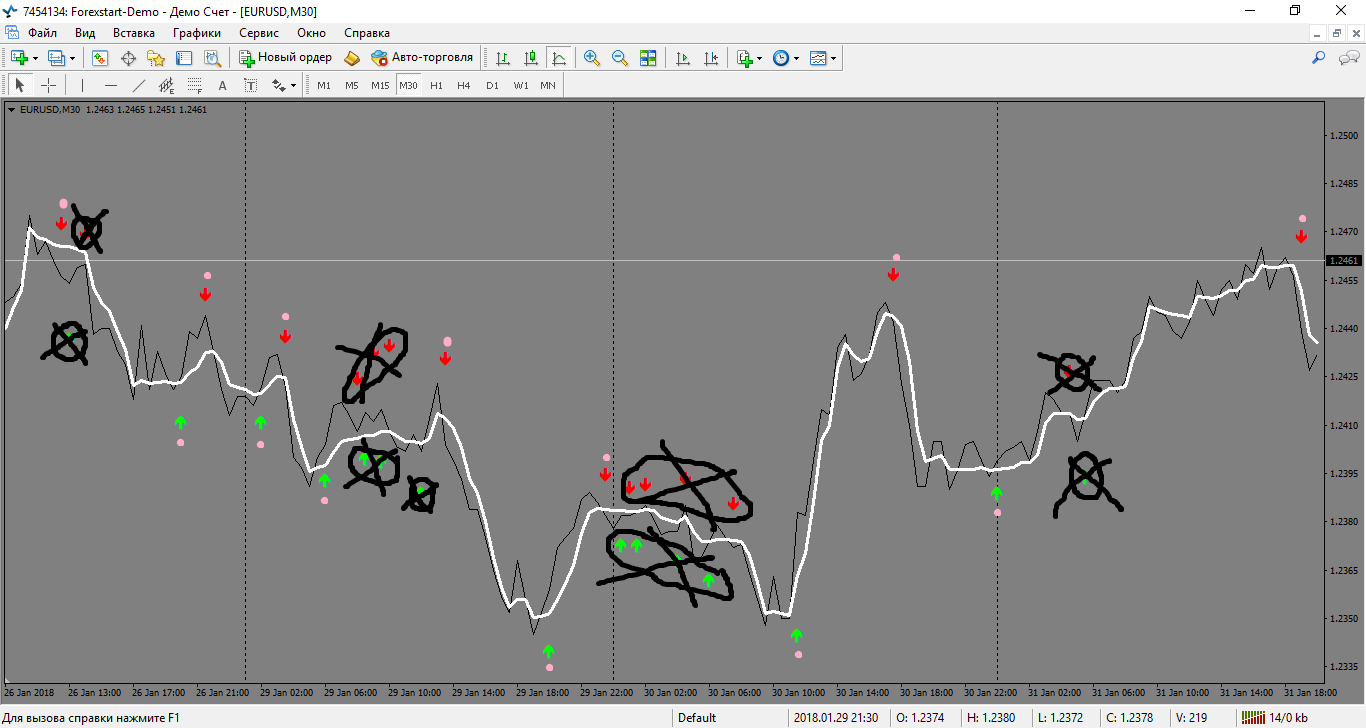Expand the EURUSD,M30 chart title triangle
Viewport: 1366px width, 728px height.
11,110
